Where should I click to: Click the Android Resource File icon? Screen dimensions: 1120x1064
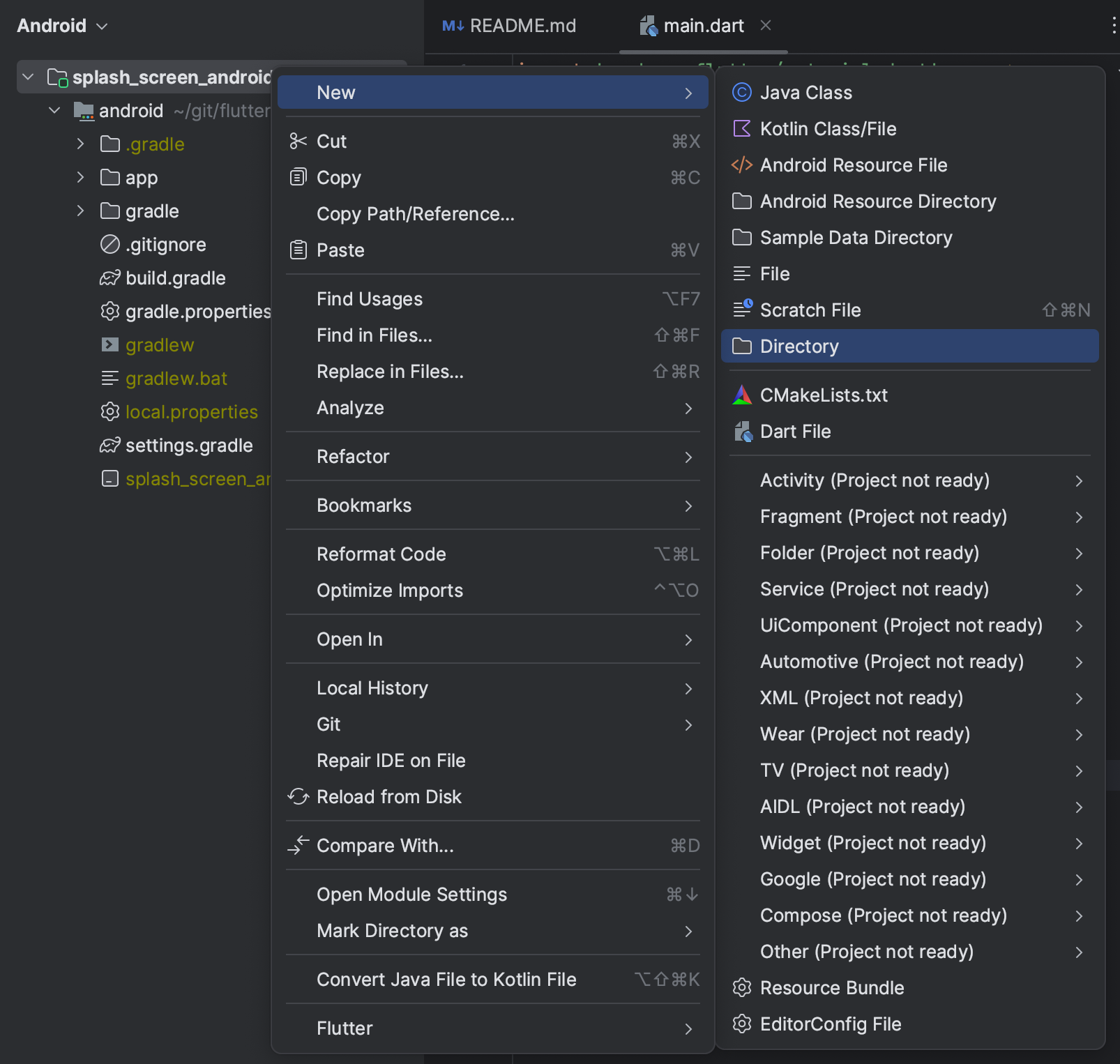click(x=742, y=165)
